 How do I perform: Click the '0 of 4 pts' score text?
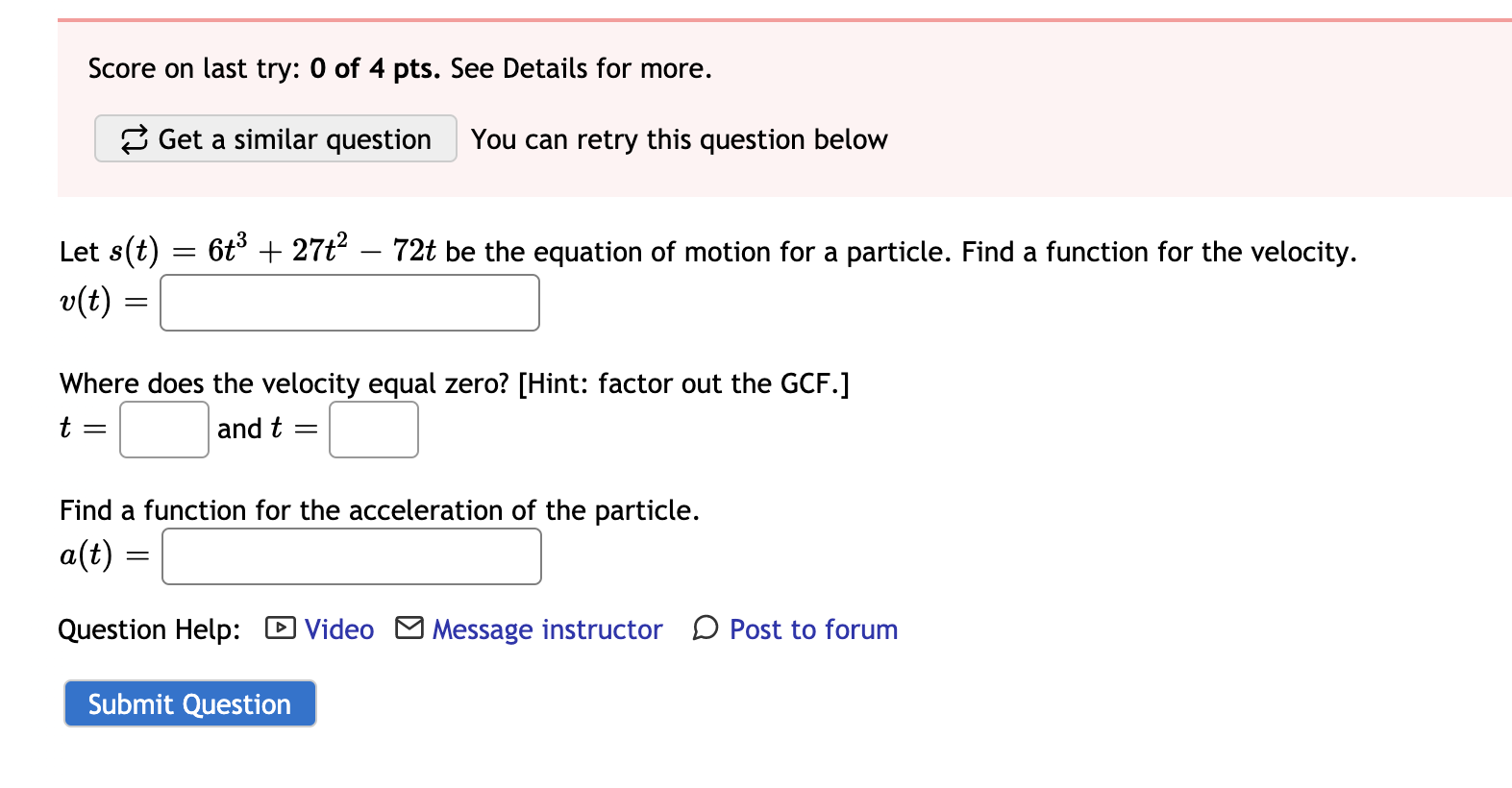point(375,68)
